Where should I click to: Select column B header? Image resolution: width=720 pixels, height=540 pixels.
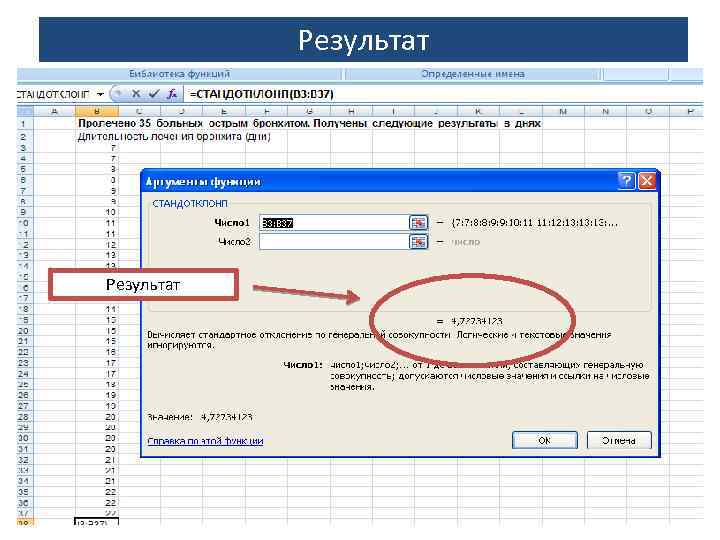[96, 111]
